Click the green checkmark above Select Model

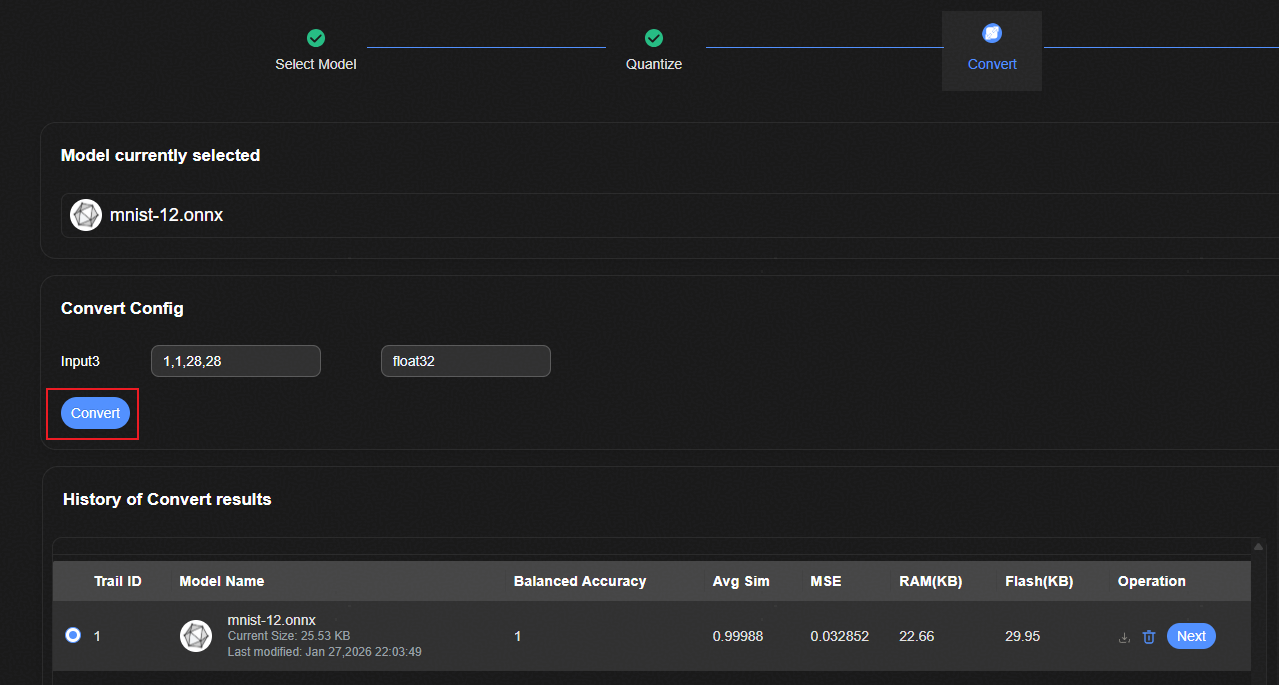[316, 38]
